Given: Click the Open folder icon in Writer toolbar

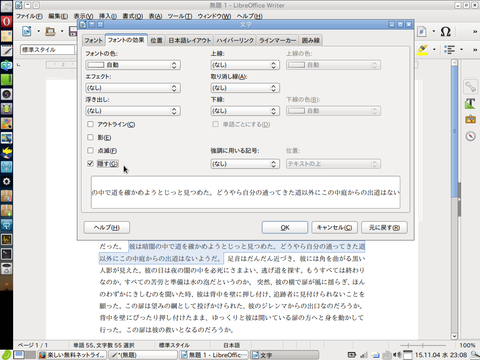Looking at the screenshot, I should pos(50,31).
